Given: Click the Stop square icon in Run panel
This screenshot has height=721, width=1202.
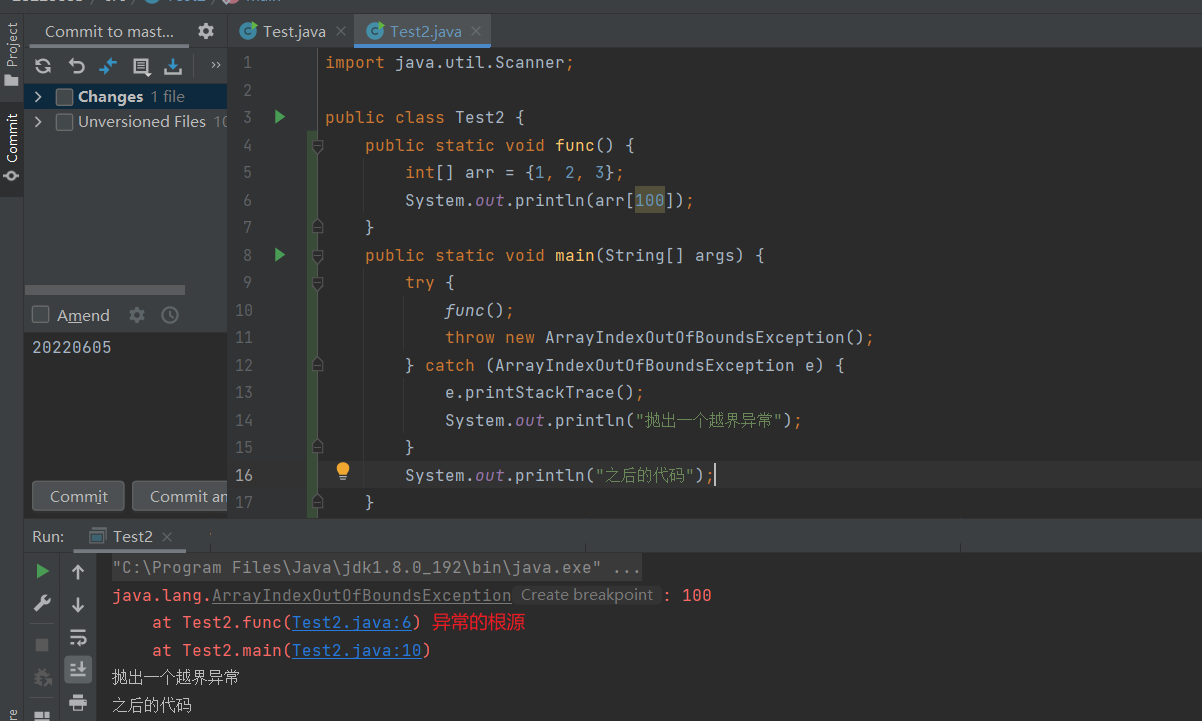Looking at the screenshot, I should point(42,644).
